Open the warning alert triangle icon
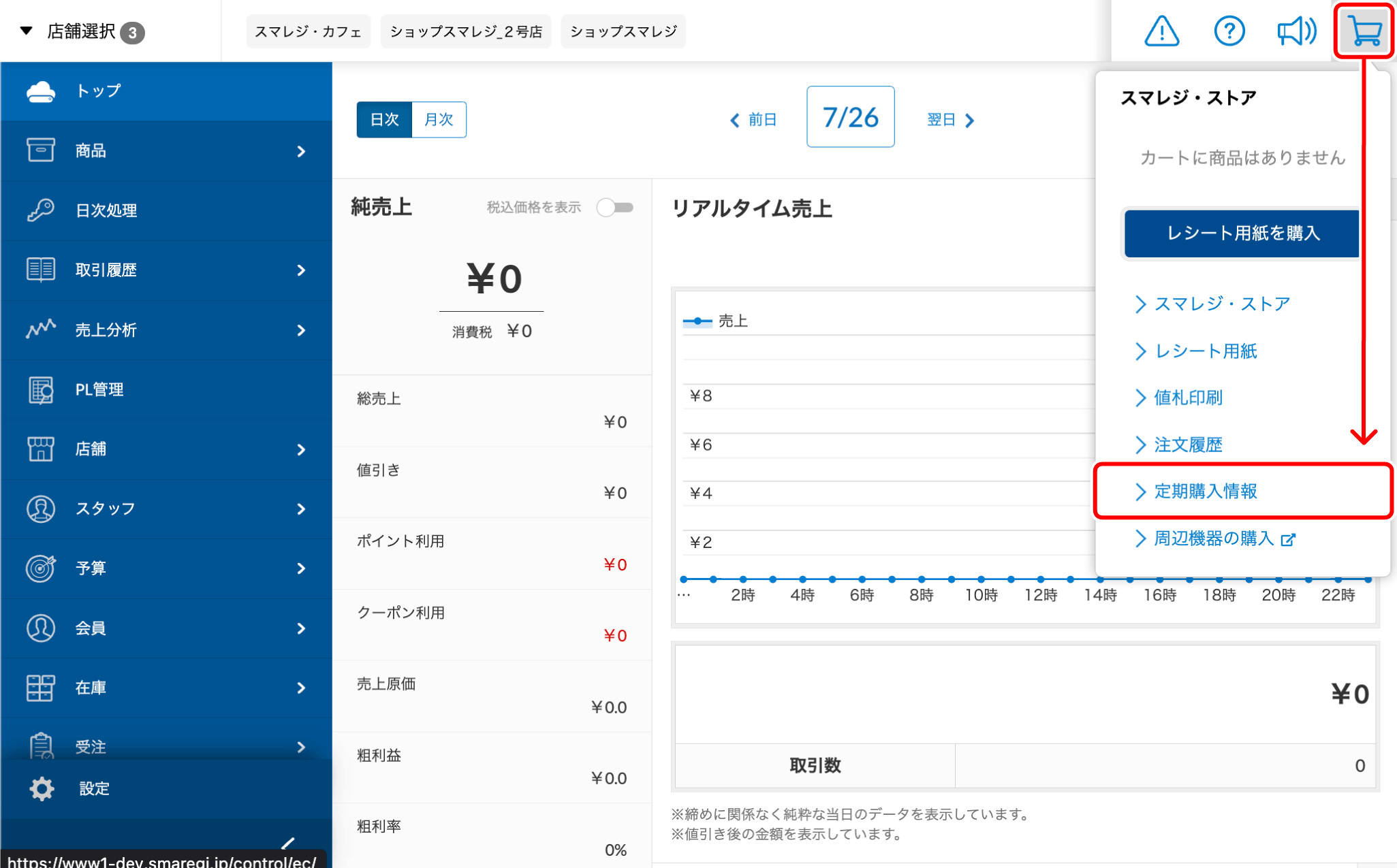1397x868 pixels. tap(1162, 31)
